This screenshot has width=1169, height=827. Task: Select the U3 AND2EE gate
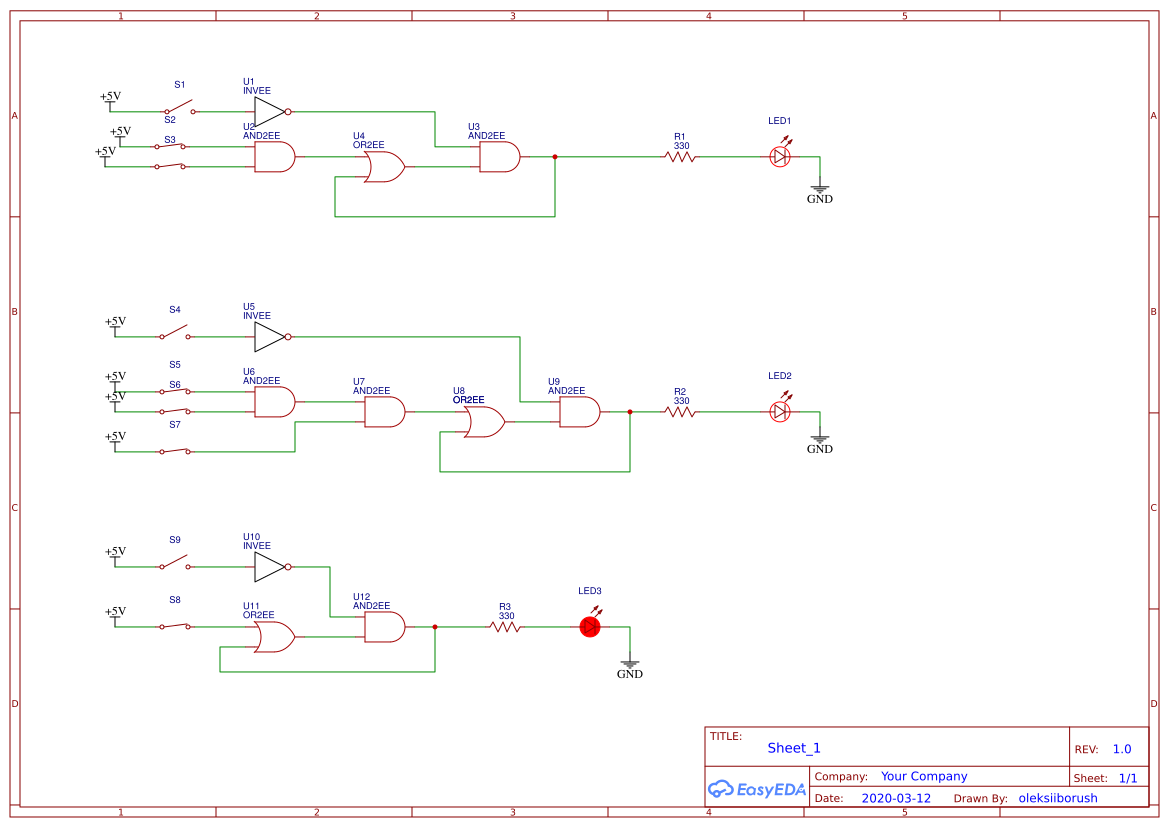499,157
